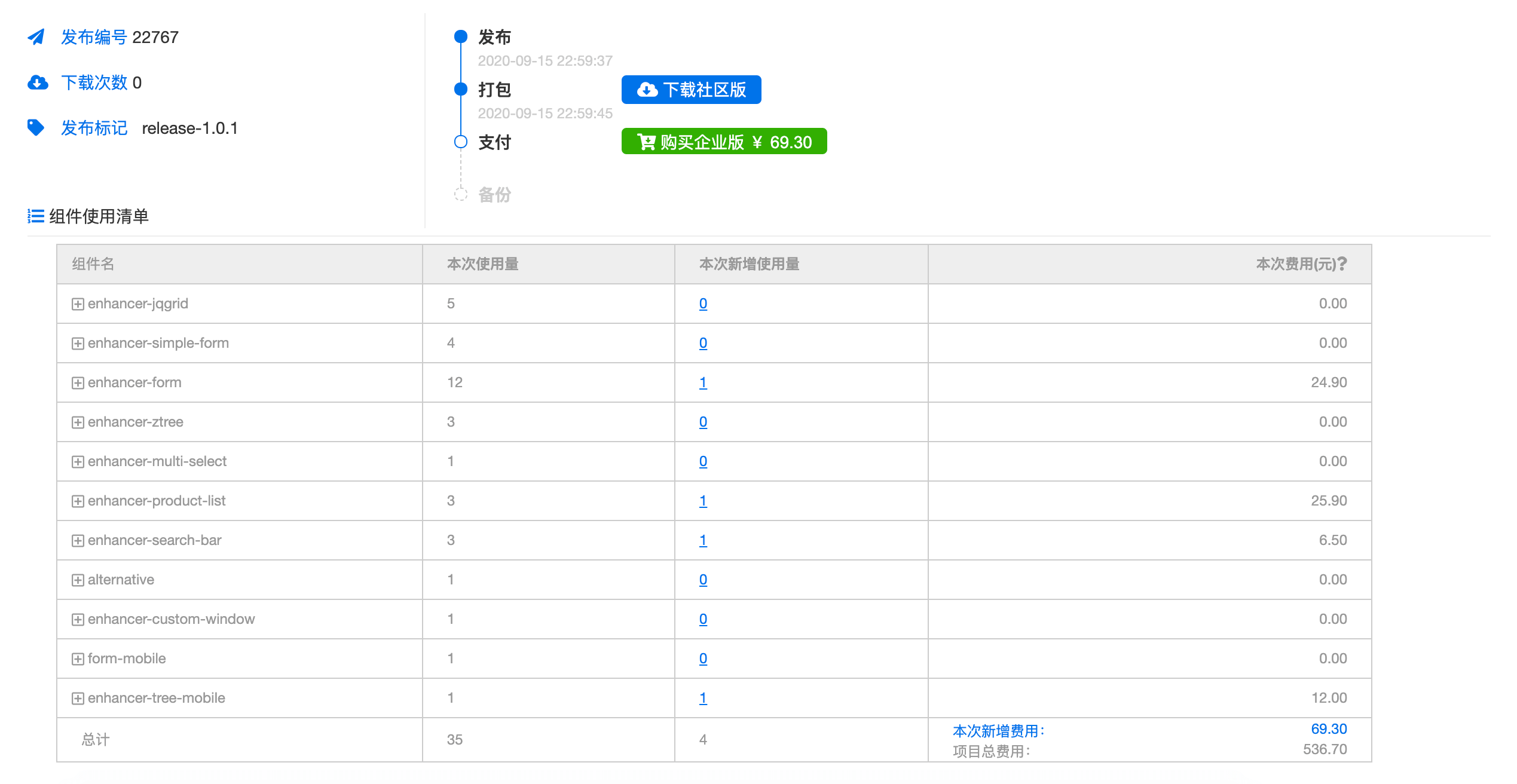Viewport: 1517px width, 784px height.
Task: Click the 发布 timeline step dot
Action: 460,36
